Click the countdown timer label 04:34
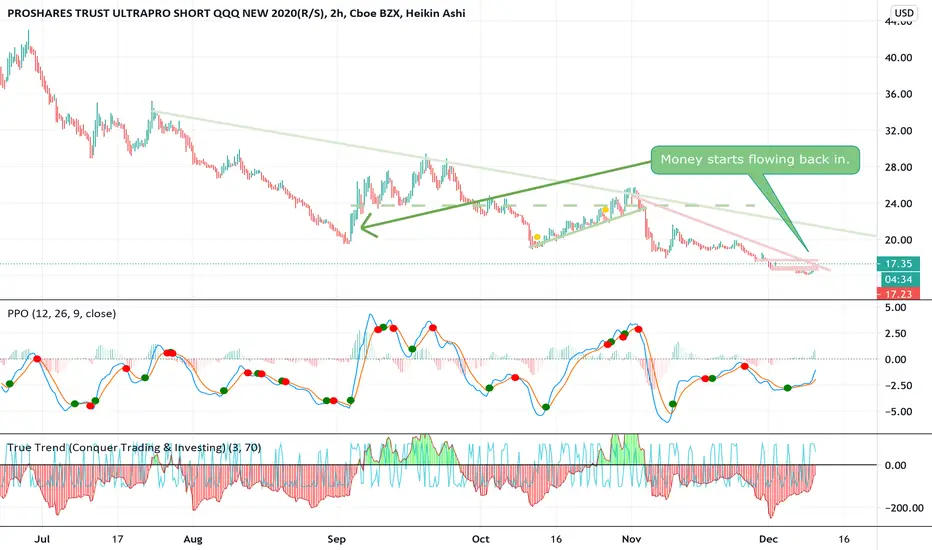 pos(898,279)
